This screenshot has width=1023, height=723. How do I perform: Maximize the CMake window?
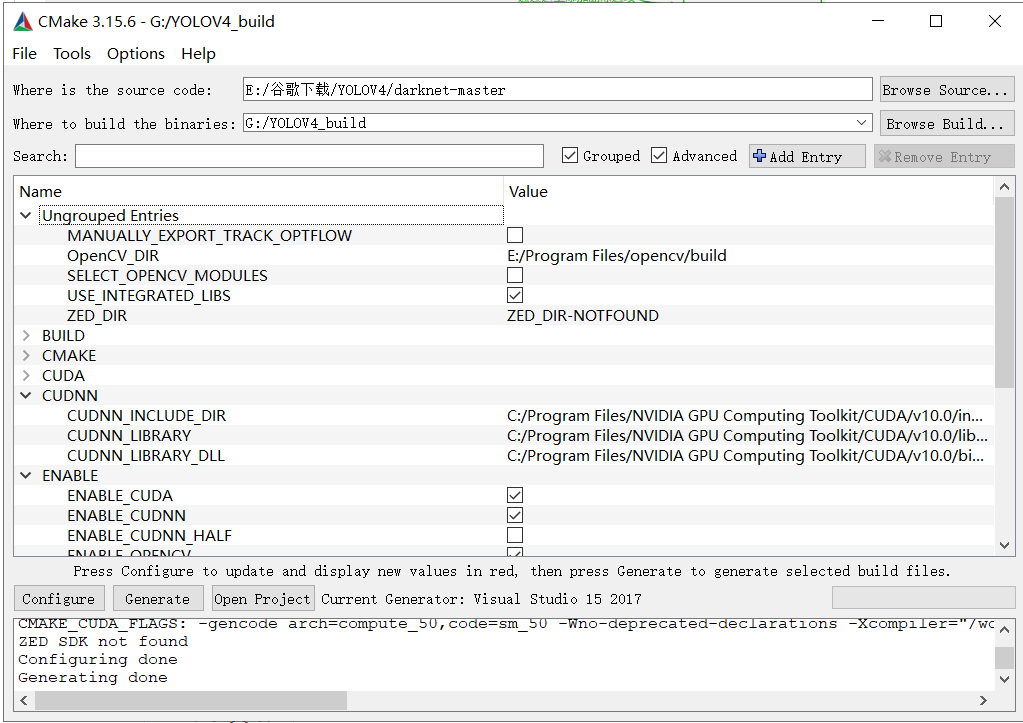(936, 21)
